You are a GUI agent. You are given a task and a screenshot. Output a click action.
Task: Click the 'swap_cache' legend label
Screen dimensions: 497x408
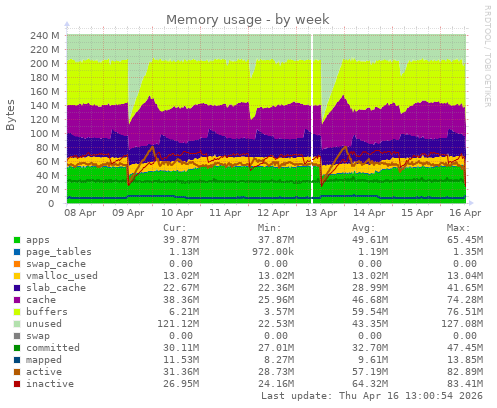(56, 264)
